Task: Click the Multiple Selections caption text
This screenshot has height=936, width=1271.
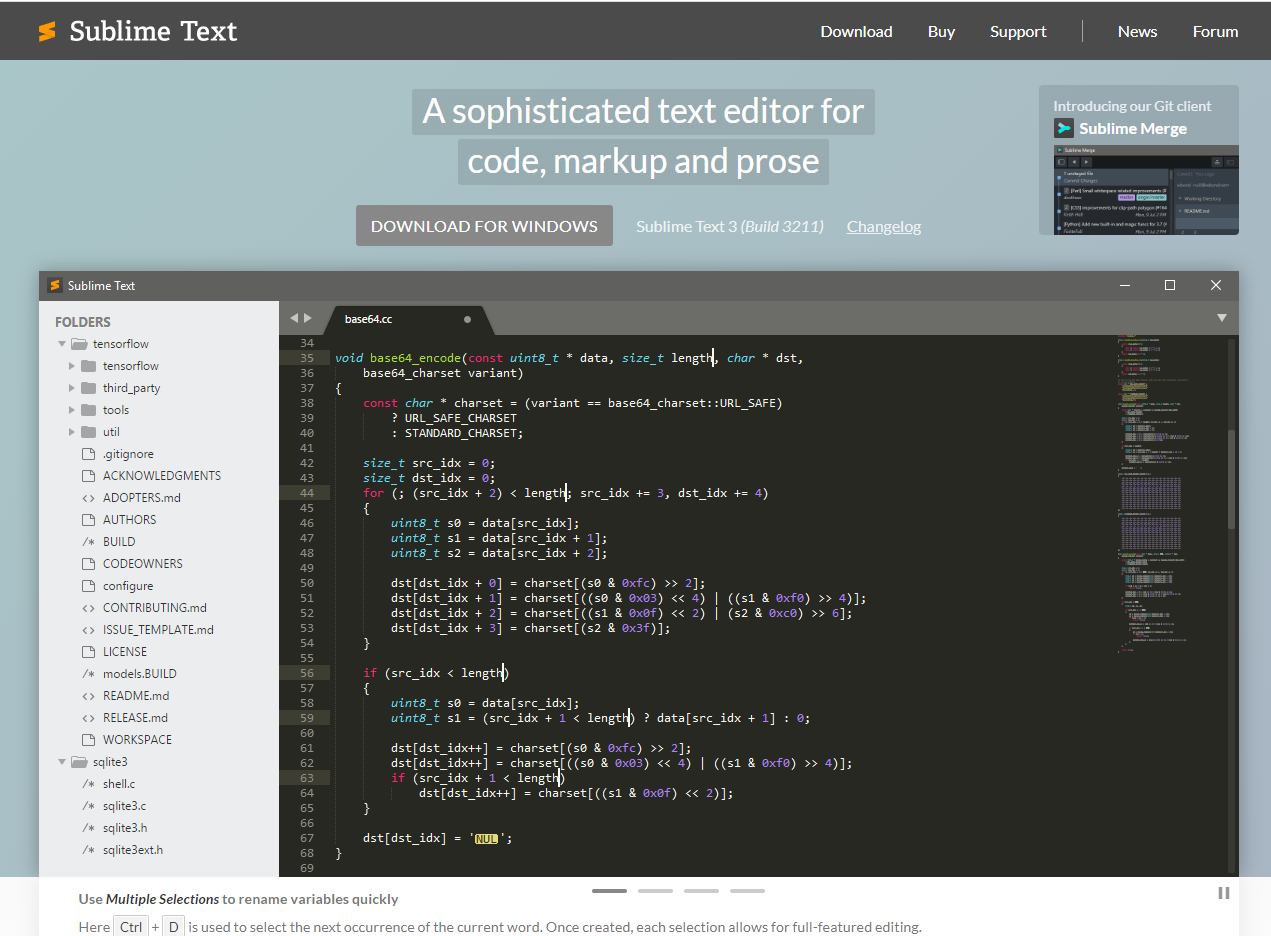Action: (162, 899)
